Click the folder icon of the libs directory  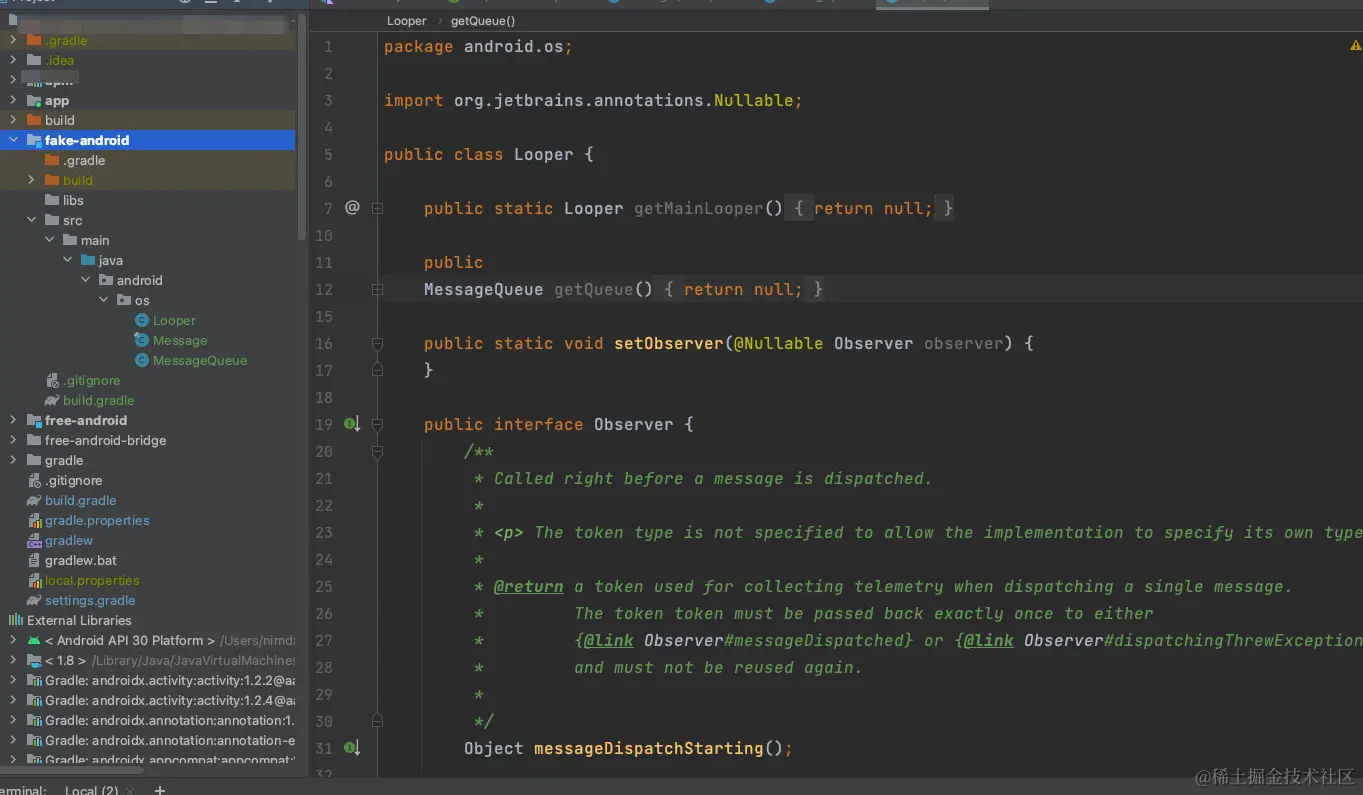click(52, 200)
